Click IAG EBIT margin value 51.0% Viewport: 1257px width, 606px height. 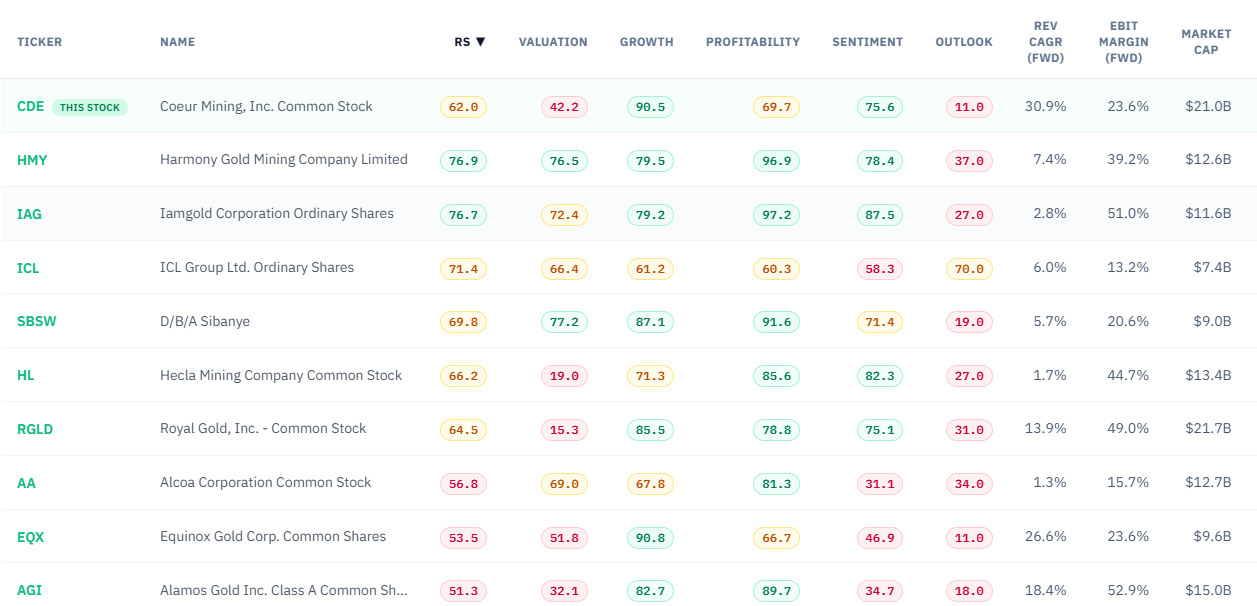[1128, 214]
